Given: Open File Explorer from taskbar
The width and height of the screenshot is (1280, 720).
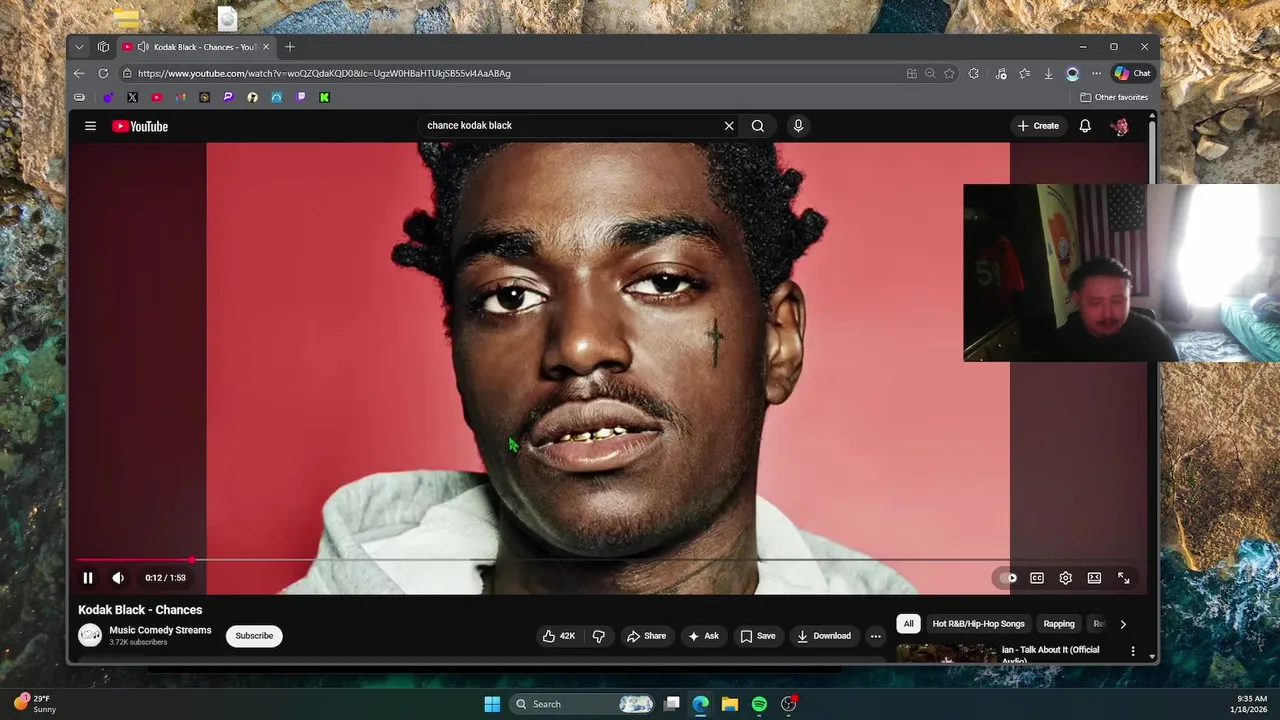Looking at the screenshot, I should [730, 704].
